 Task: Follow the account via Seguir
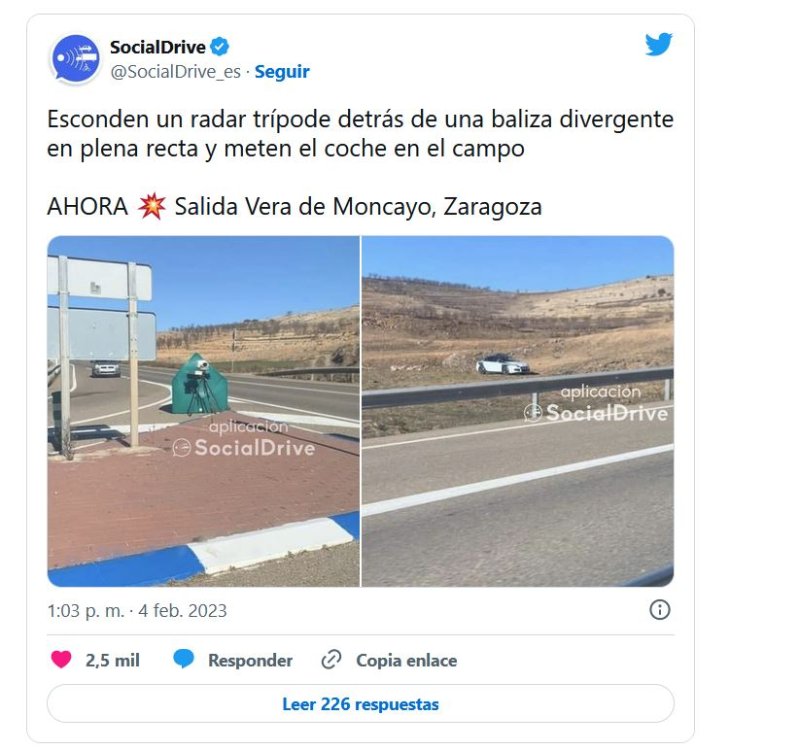click(282, 72)
